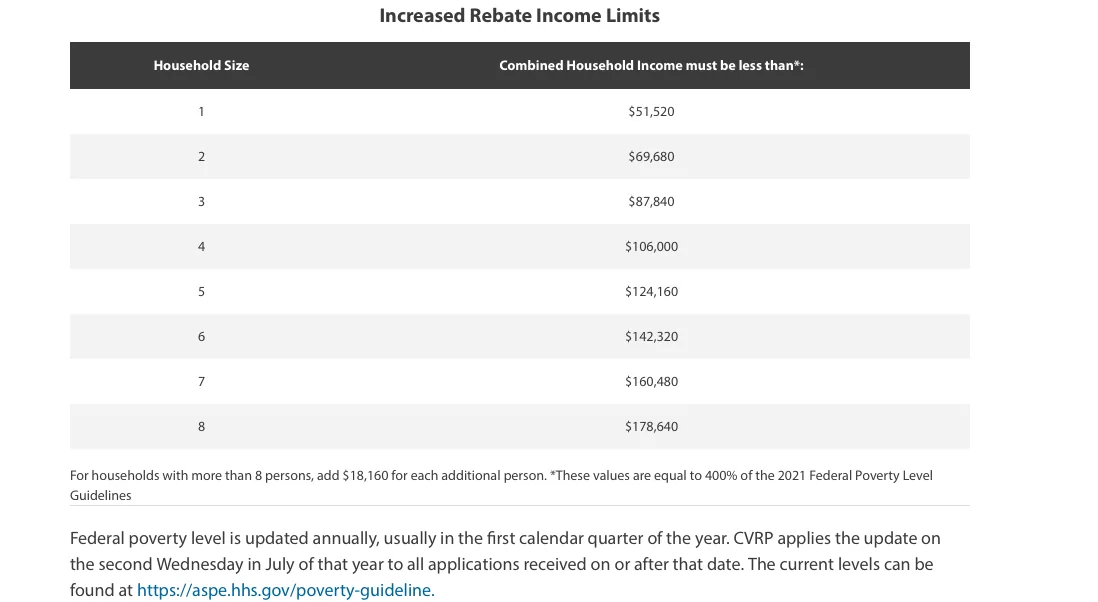Select the $69,680 income cell
This screenshot has height=602, width=1098.
(651, 156)
